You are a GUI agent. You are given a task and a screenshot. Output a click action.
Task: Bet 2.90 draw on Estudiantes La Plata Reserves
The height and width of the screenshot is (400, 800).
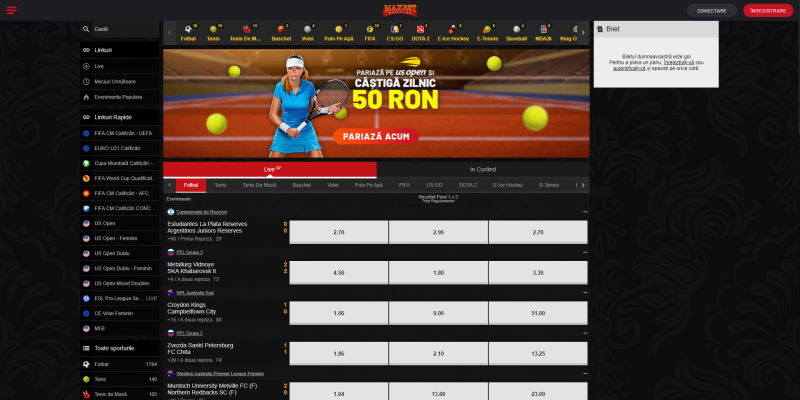coord(438,232)
